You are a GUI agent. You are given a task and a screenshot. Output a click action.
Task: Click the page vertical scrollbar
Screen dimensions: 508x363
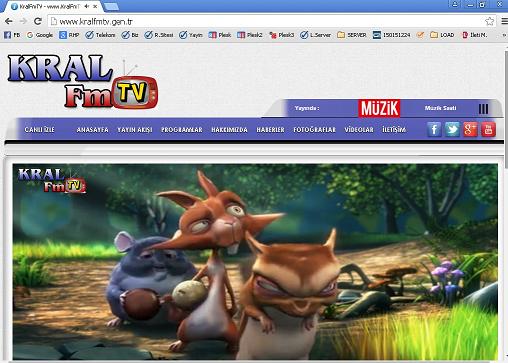pos(506,200)
